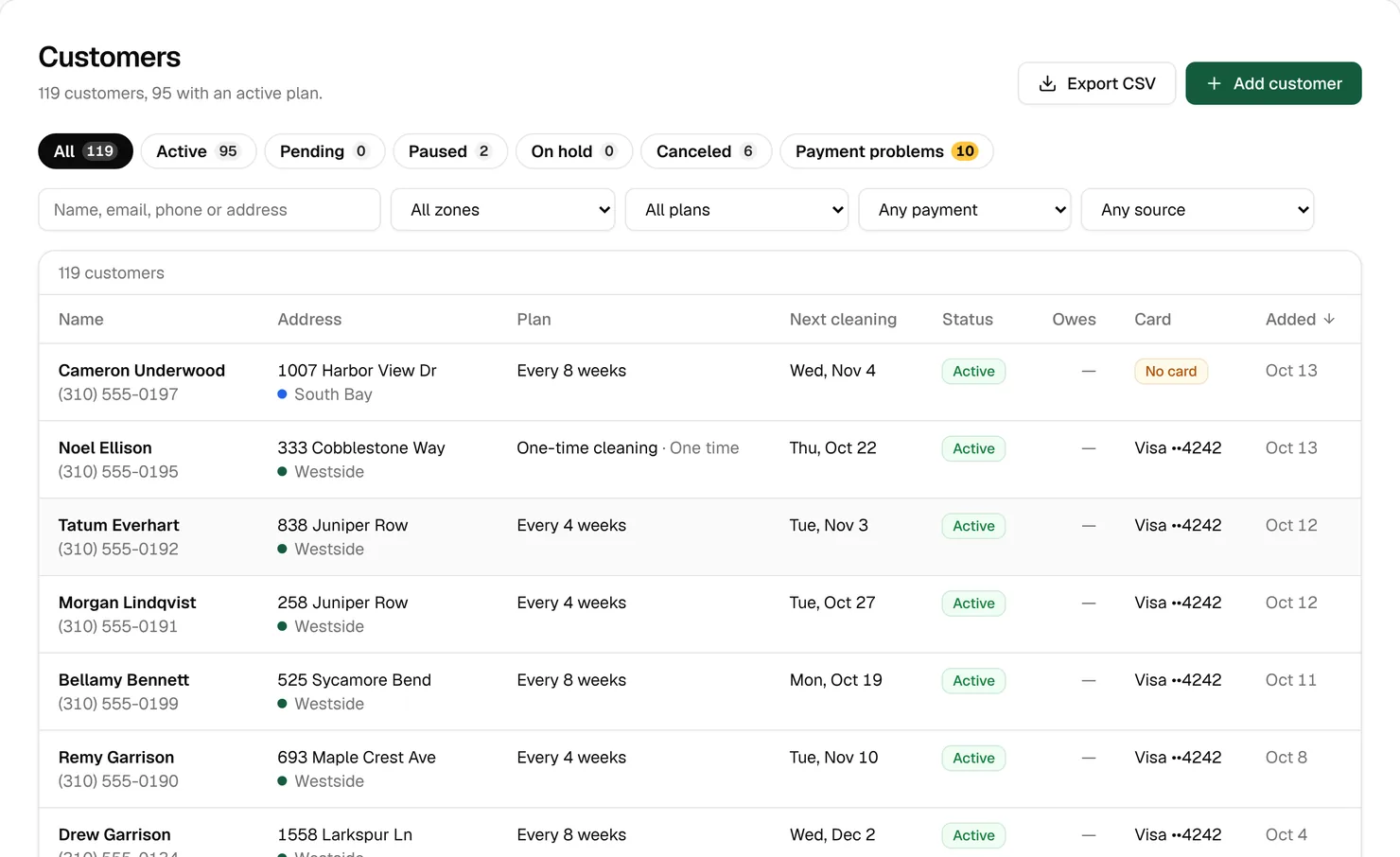Switch to the Active 95 tab
1400x857 pixels.
[x=199, y=151]
